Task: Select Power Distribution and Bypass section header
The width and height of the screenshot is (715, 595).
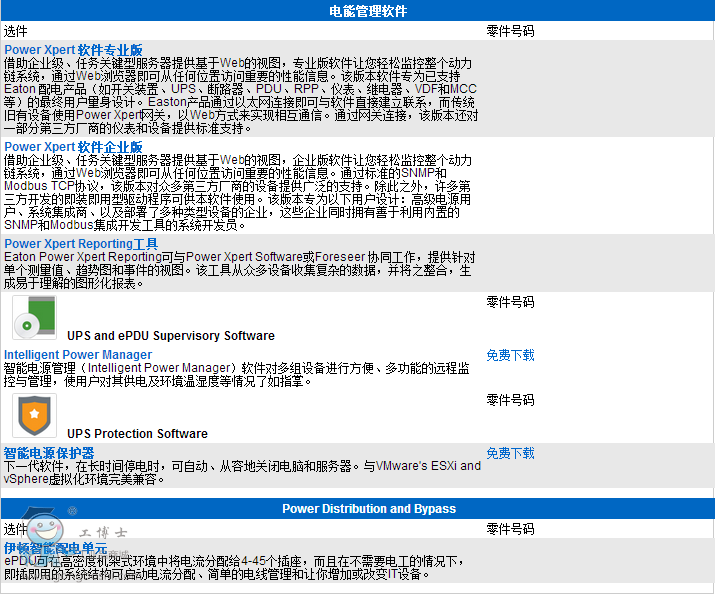Action: 368,509
